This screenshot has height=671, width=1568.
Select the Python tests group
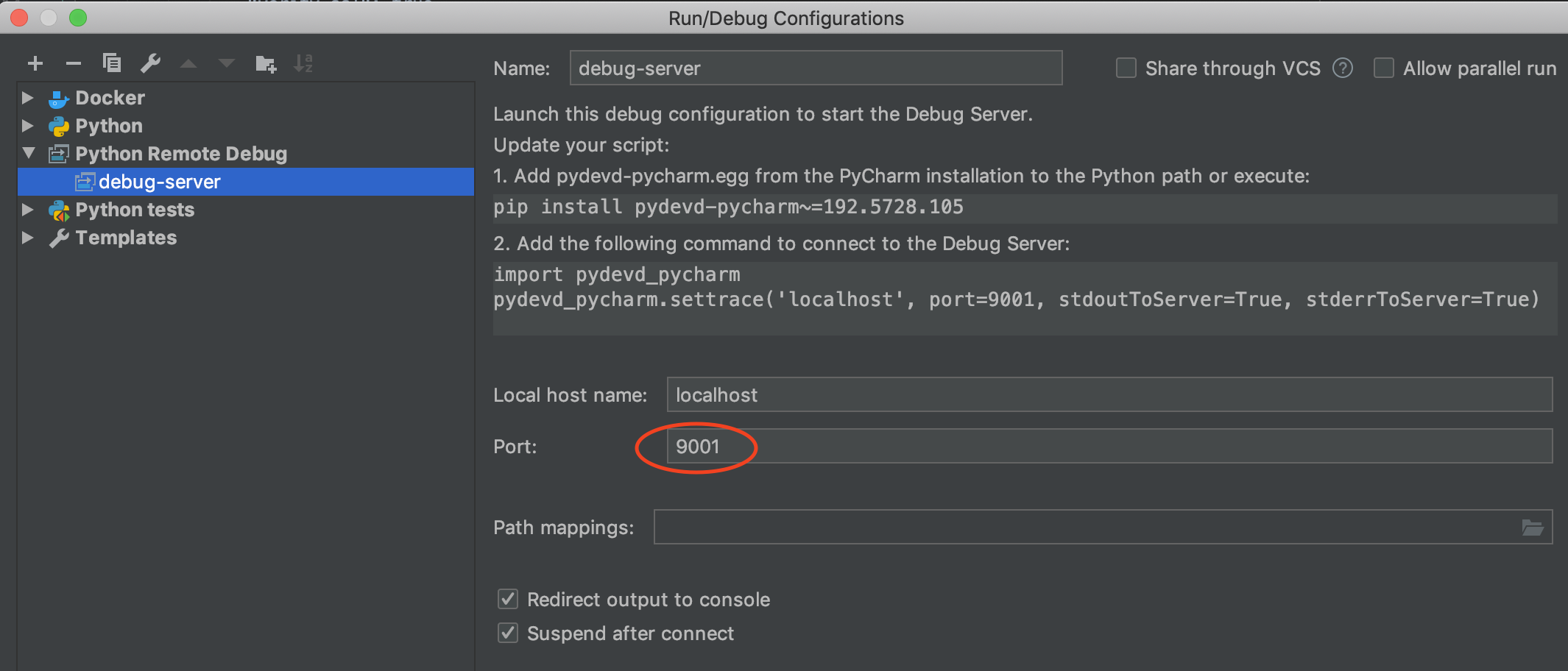[x=135, y=210]
